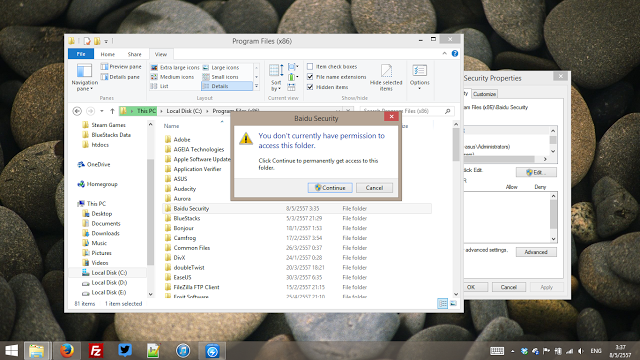Select the Large icons layout

tap(221, 67)
